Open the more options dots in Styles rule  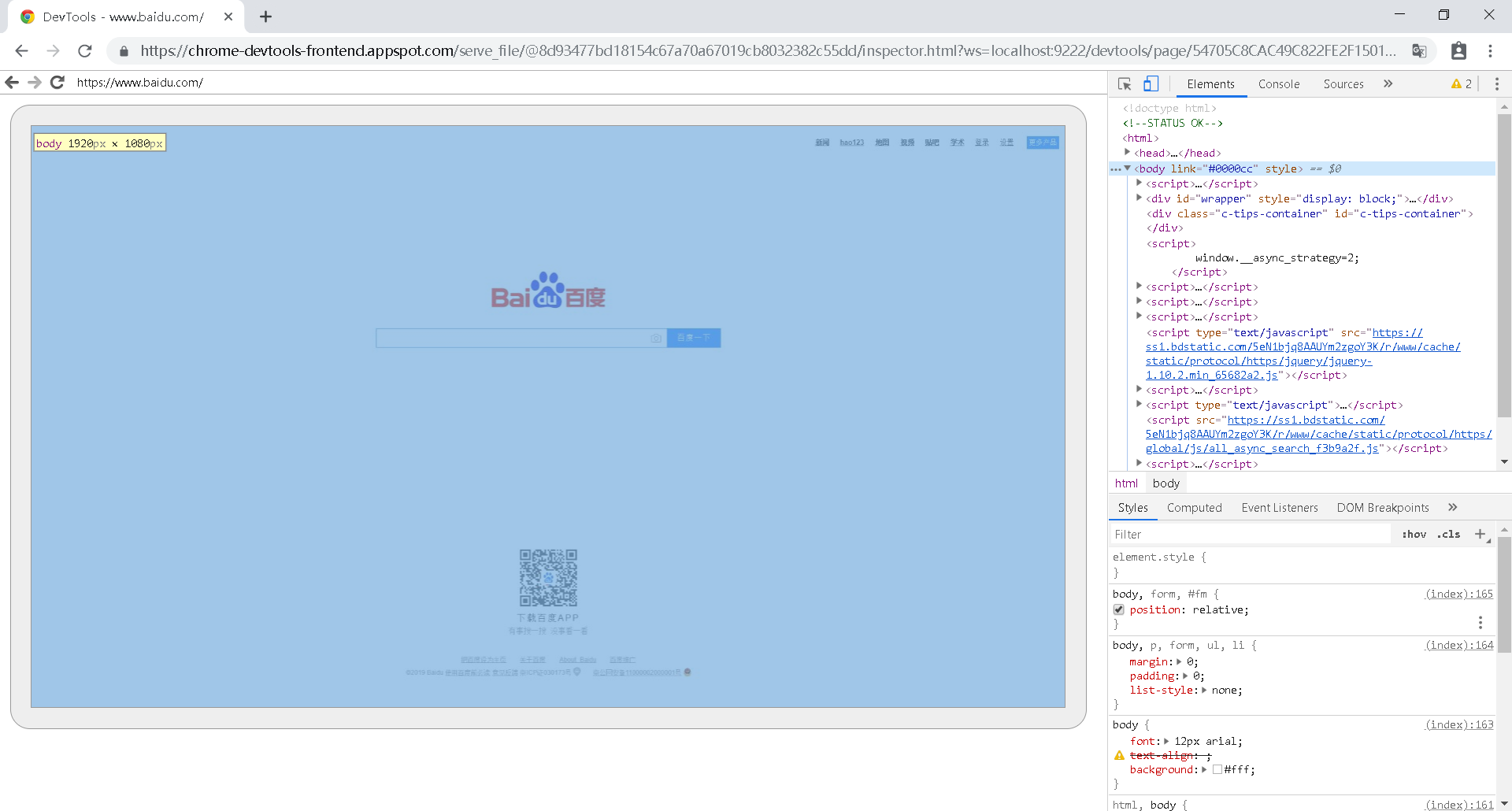1480,623
